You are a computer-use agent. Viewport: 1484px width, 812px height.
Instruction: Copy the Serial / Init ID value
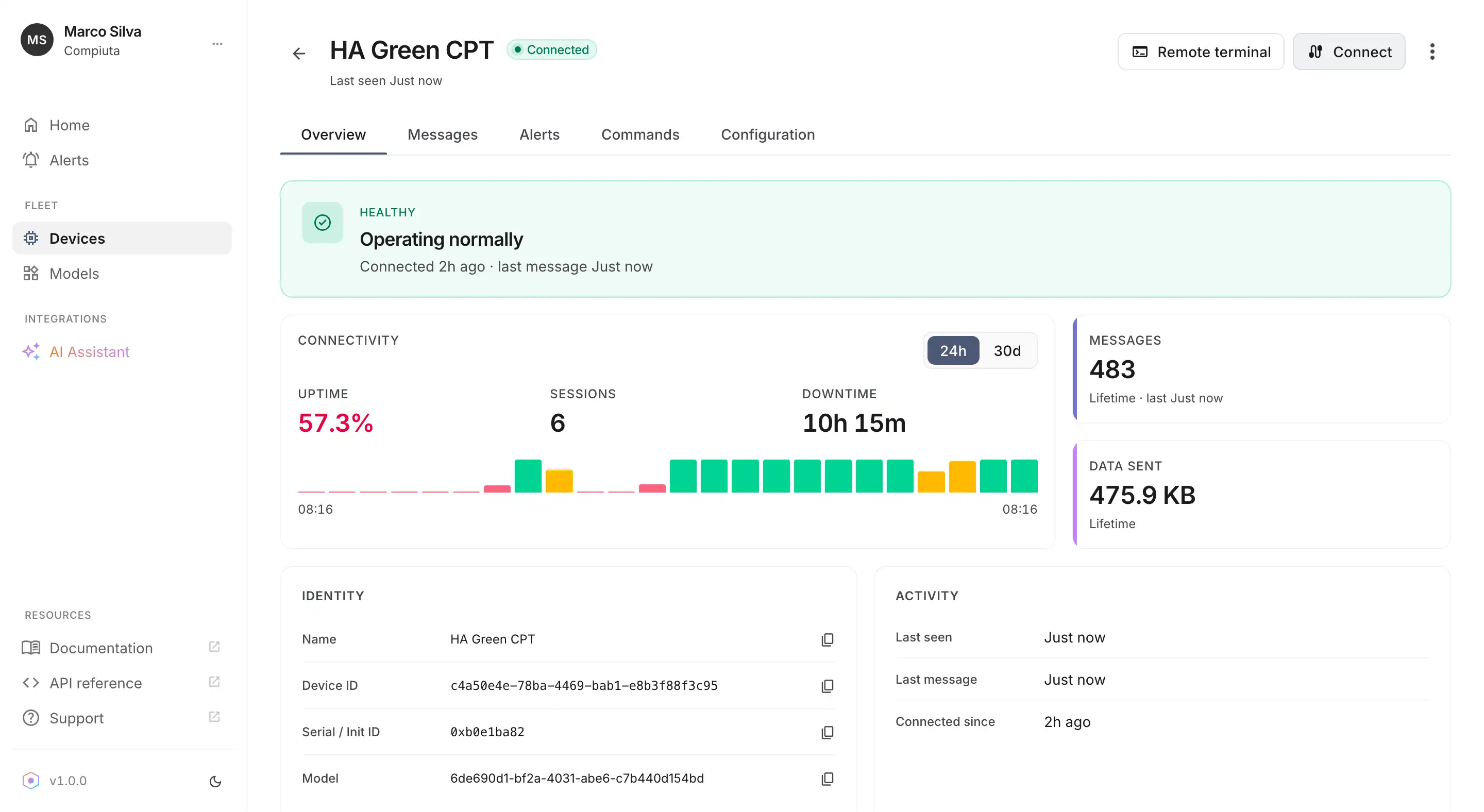coord(827,733)
